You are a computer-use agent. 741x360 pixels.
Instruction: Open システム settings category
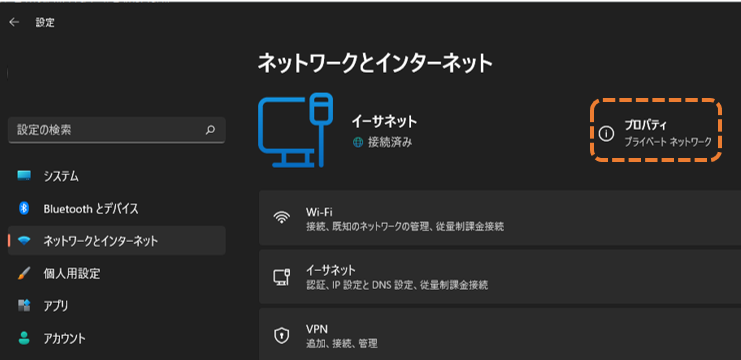pos(117,176)
